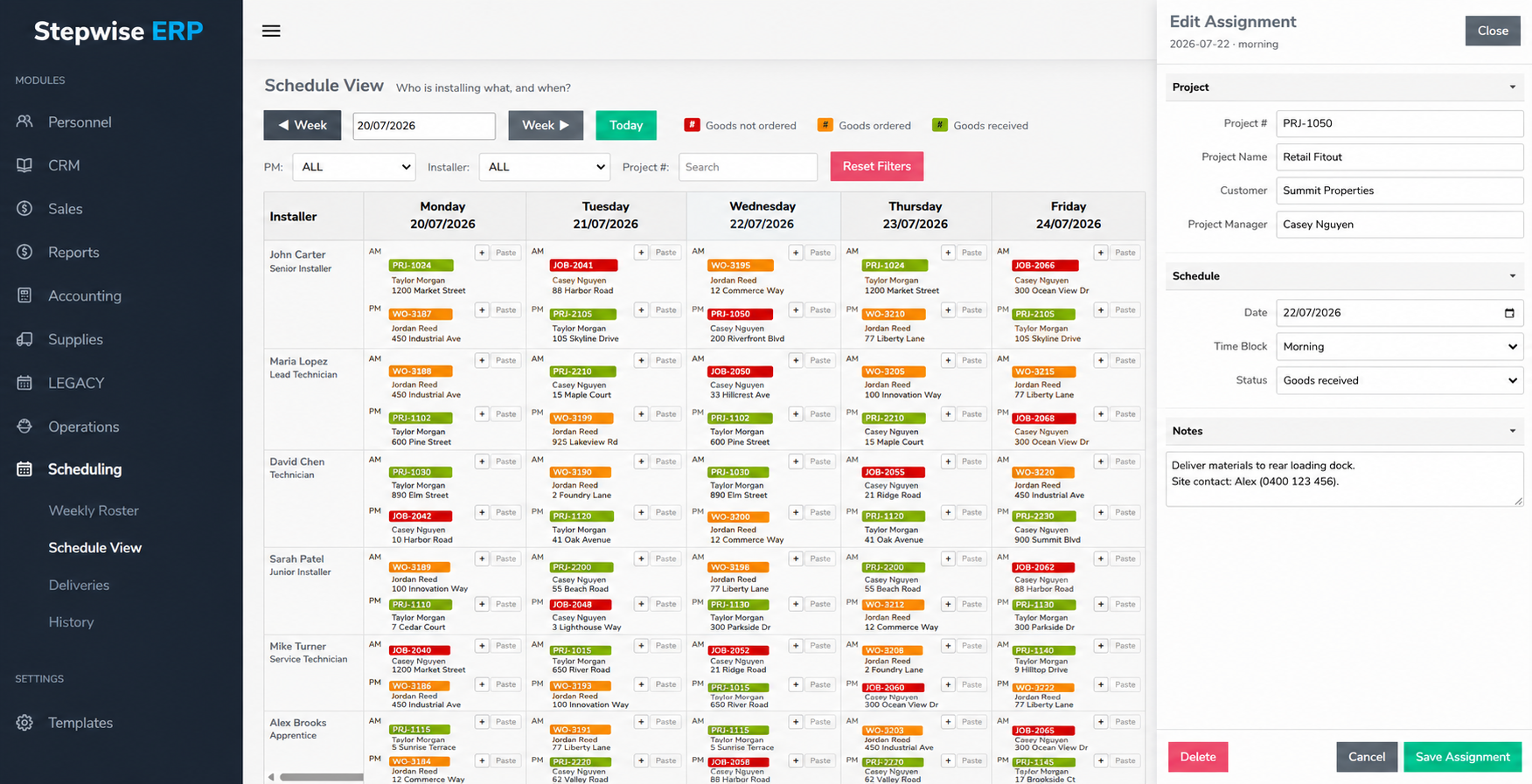Open the Supplies module
This screenshot has height=784, width=1532.
[75, 339]
